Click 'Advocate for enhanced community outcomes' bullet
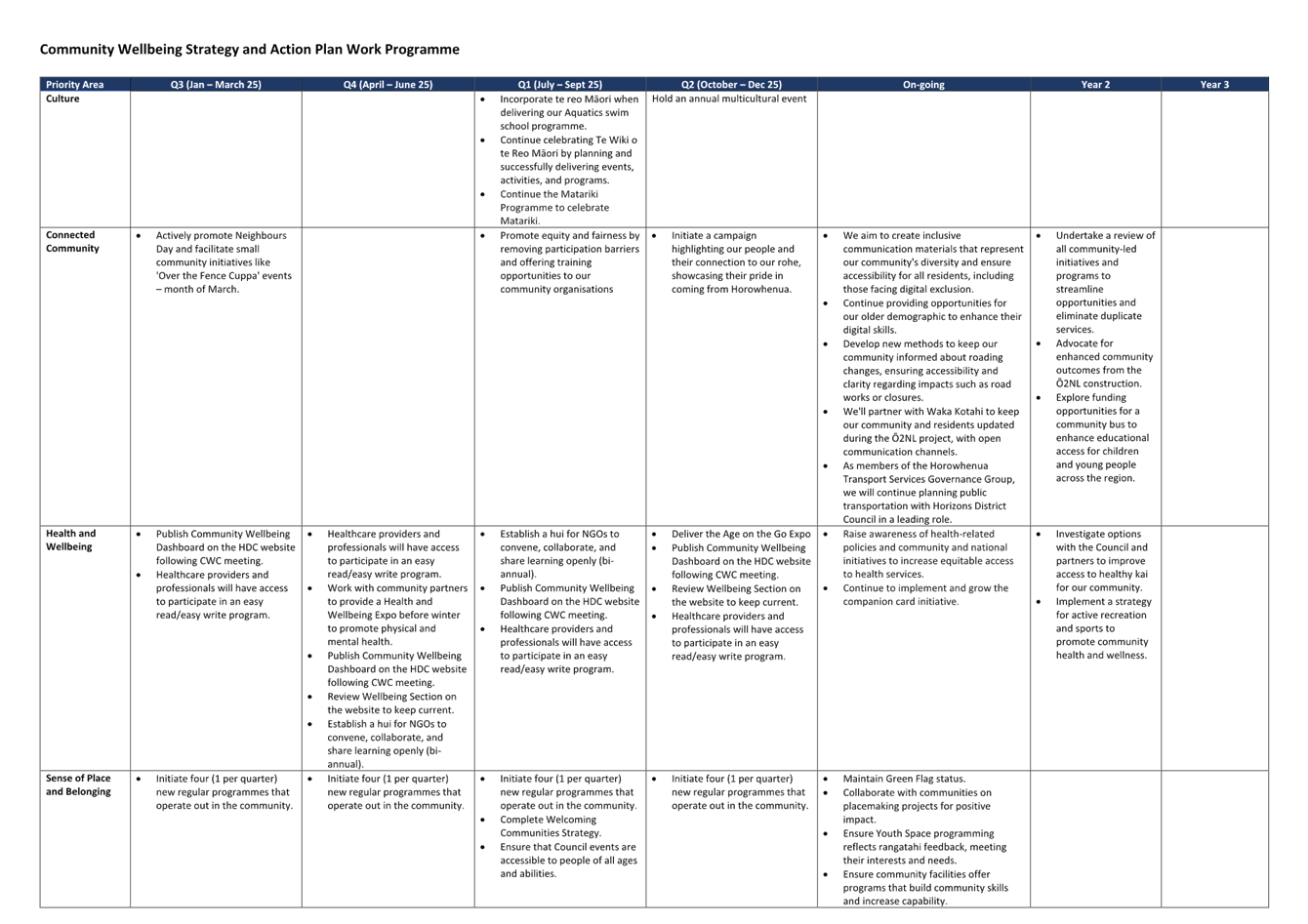The width and height of the screenshot is (1308, 924). pos(1104,364)
